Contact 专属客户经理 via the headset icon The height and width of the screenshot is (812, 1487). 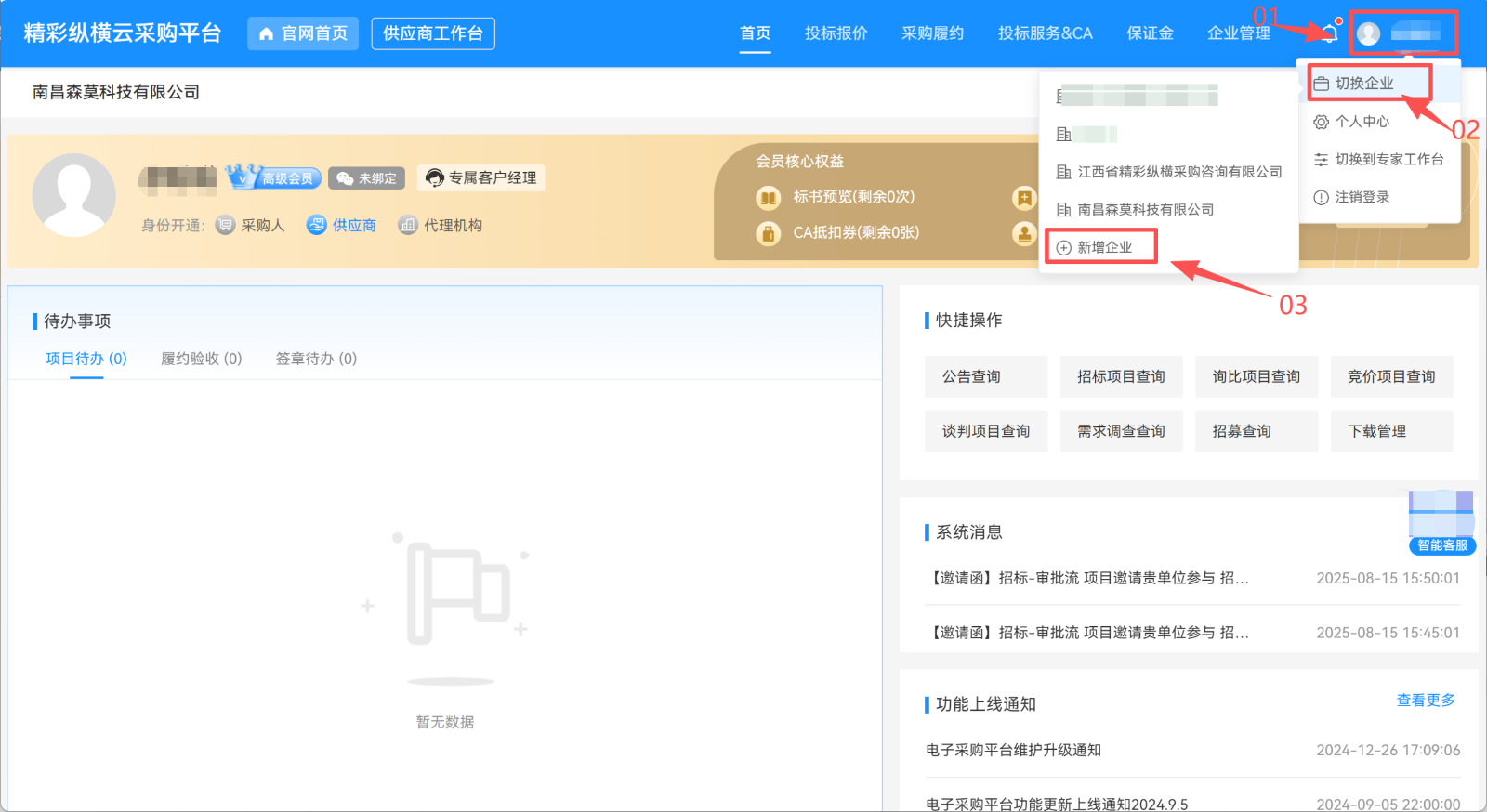[x=481, y=177]
